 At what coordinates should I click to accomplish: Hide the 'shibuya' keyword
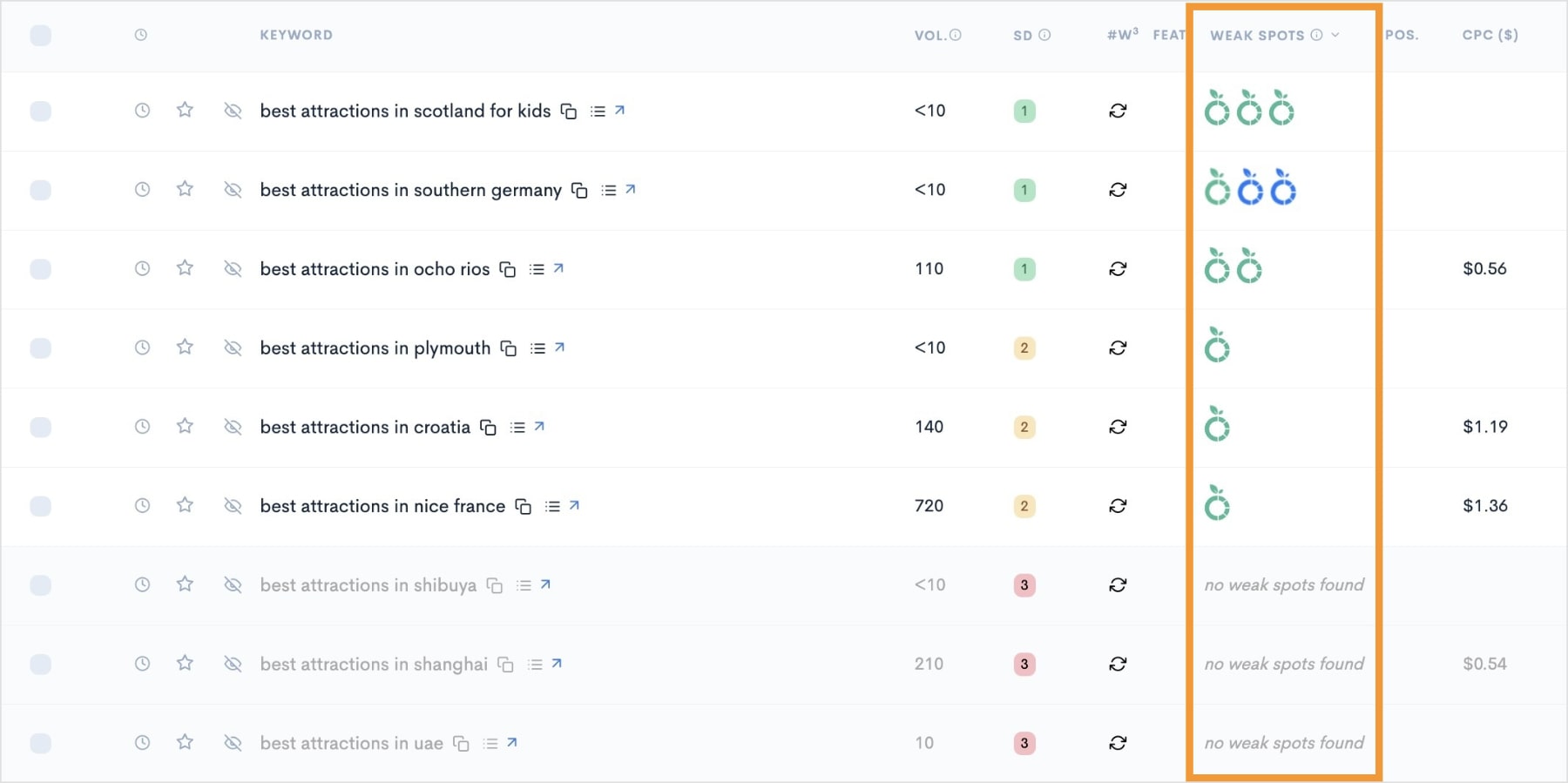(233, 584)
